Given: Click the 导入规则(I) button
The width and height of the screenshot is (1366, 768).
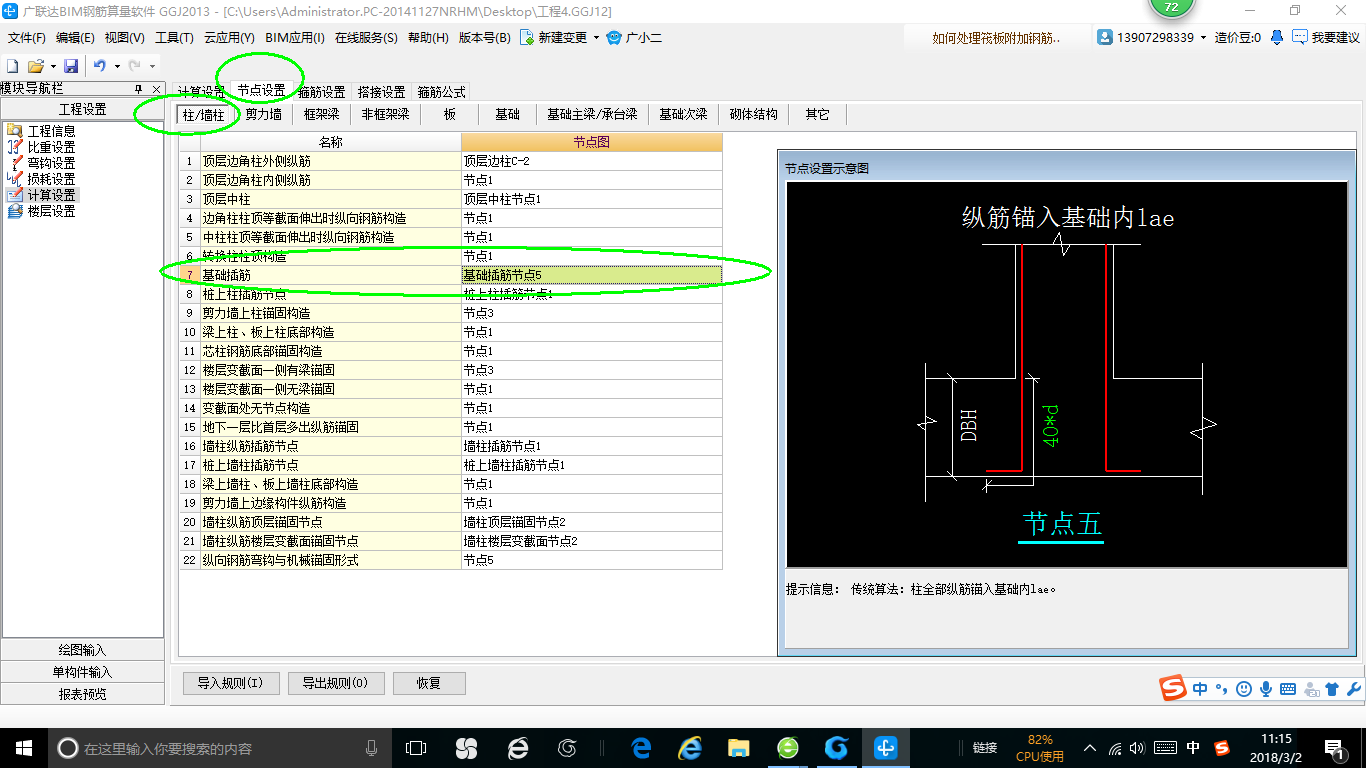Looking at the screenshot, I should pos(230,684).
